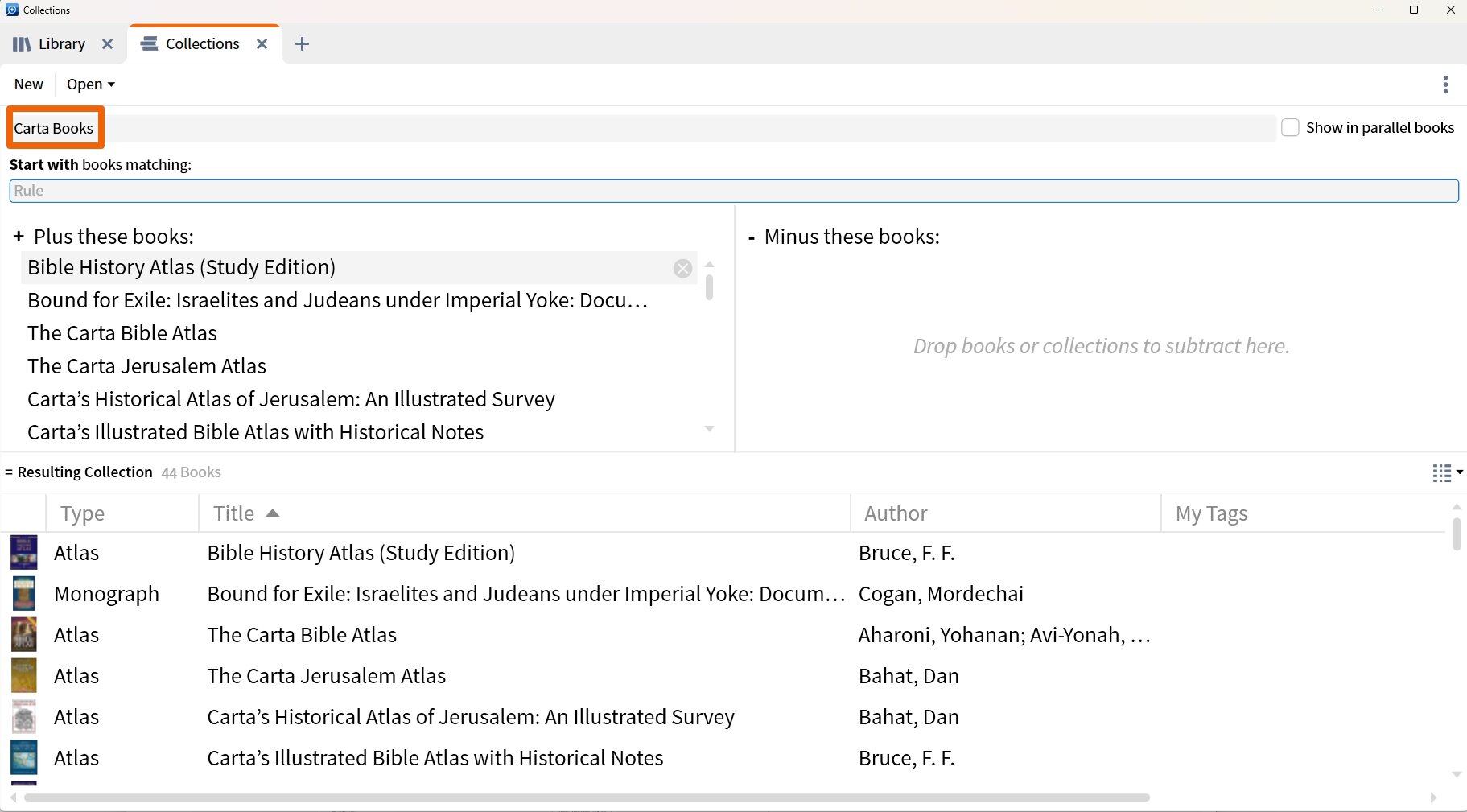Click results horizontal scrollbar right arrow
Viewport: 1467px width, 812px height.
click(x=1433, y=798)
